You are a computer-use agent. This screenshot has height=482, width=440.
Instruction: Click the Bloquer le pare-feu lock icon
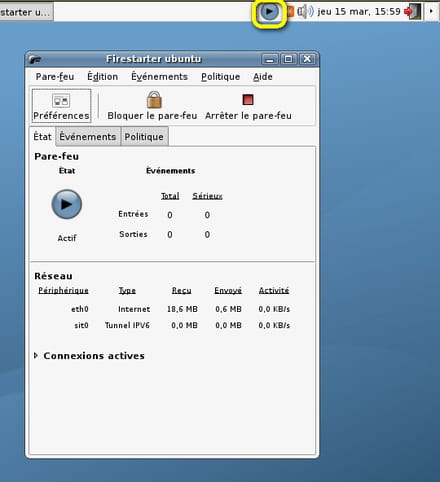pos(154,100)
